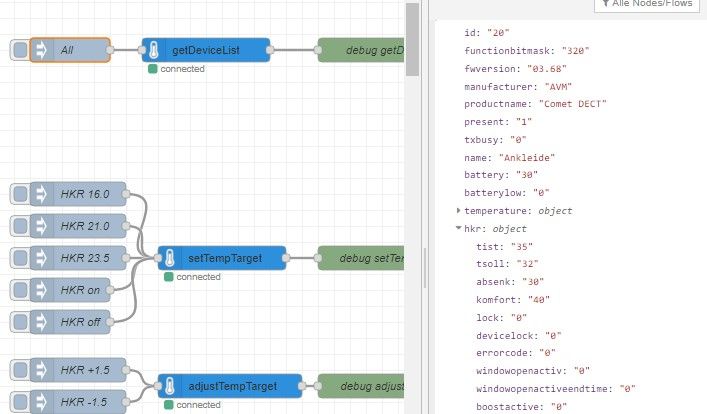Click output port of 'HKR 16.0' node
Viewport: 707px width, 414px height.
tap(126, 194)
